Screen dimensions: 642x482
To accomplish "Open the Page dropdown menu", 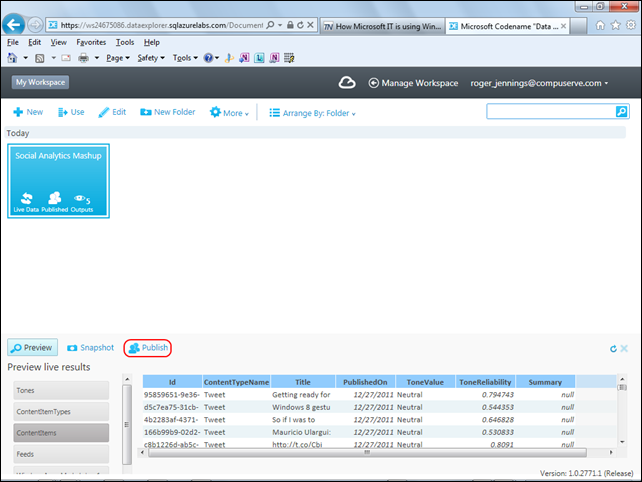I will click(x=118, y=58).
